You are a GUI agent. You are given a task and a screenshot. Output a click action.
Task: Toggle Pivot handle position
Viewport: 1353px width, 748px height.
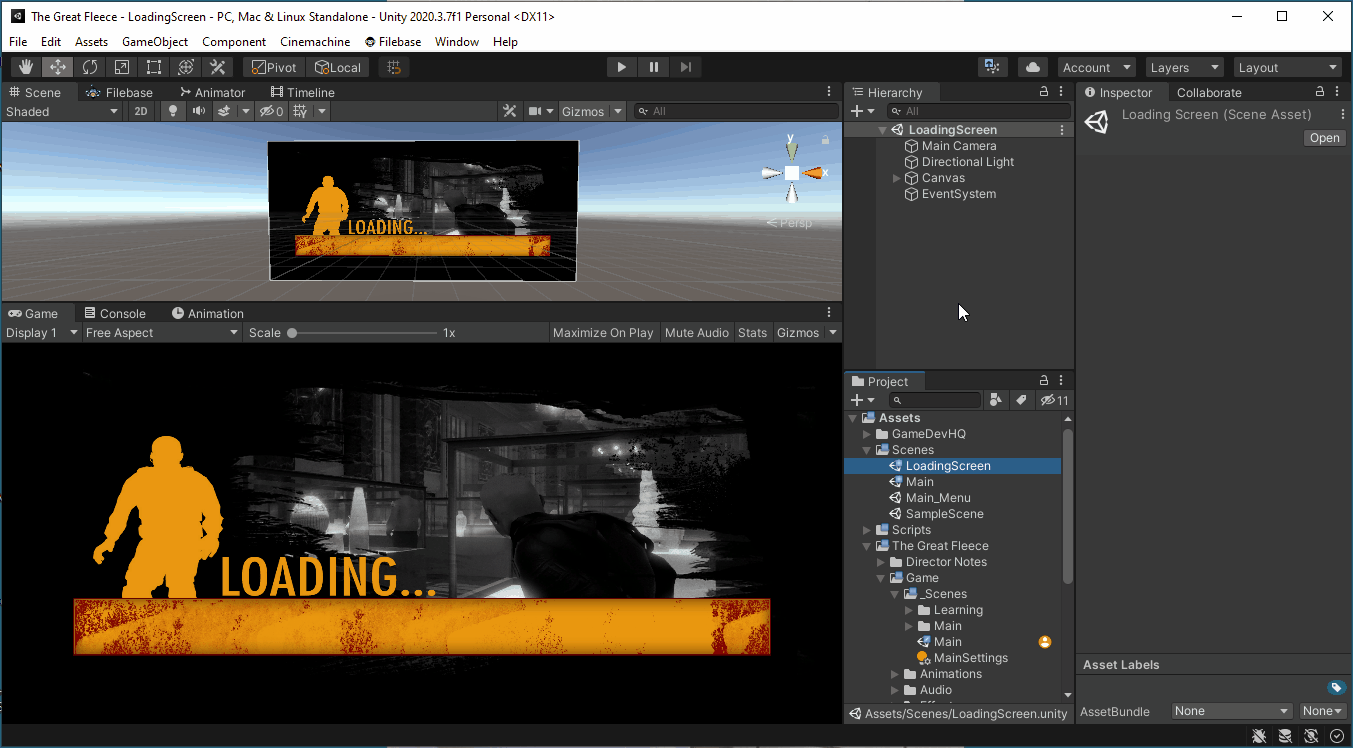coord(273,67)
